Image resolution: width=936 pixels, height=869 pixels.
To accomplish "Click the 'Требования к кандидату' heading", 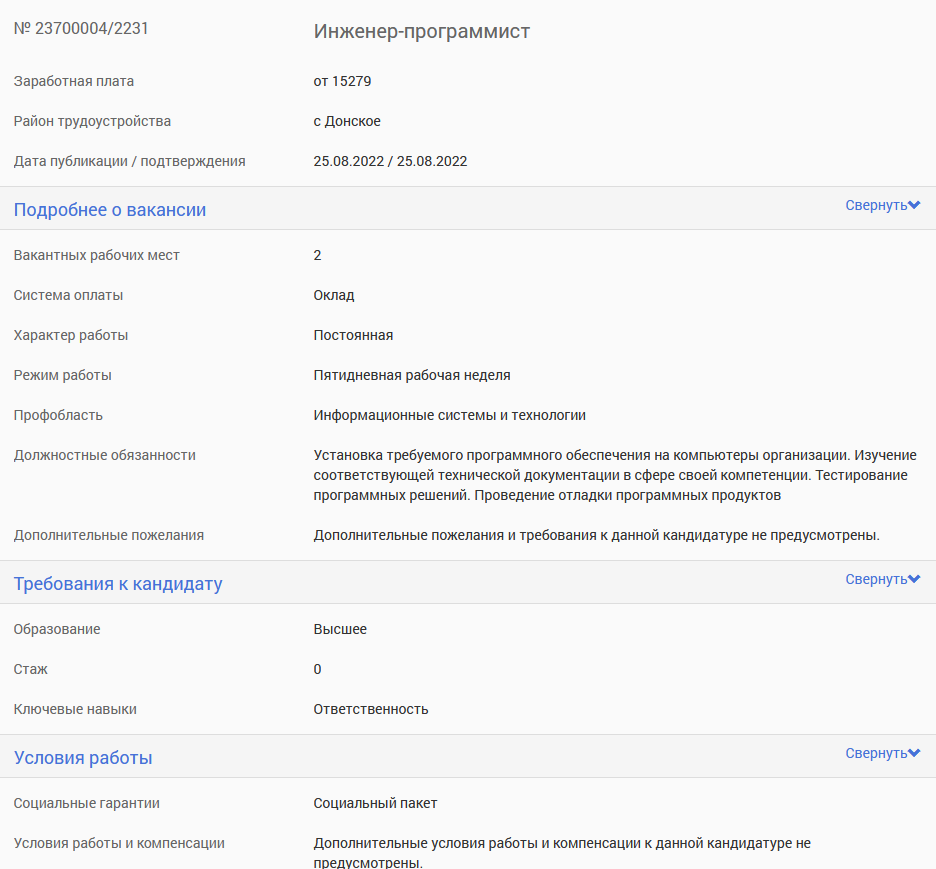I will (x=118, y=584).
